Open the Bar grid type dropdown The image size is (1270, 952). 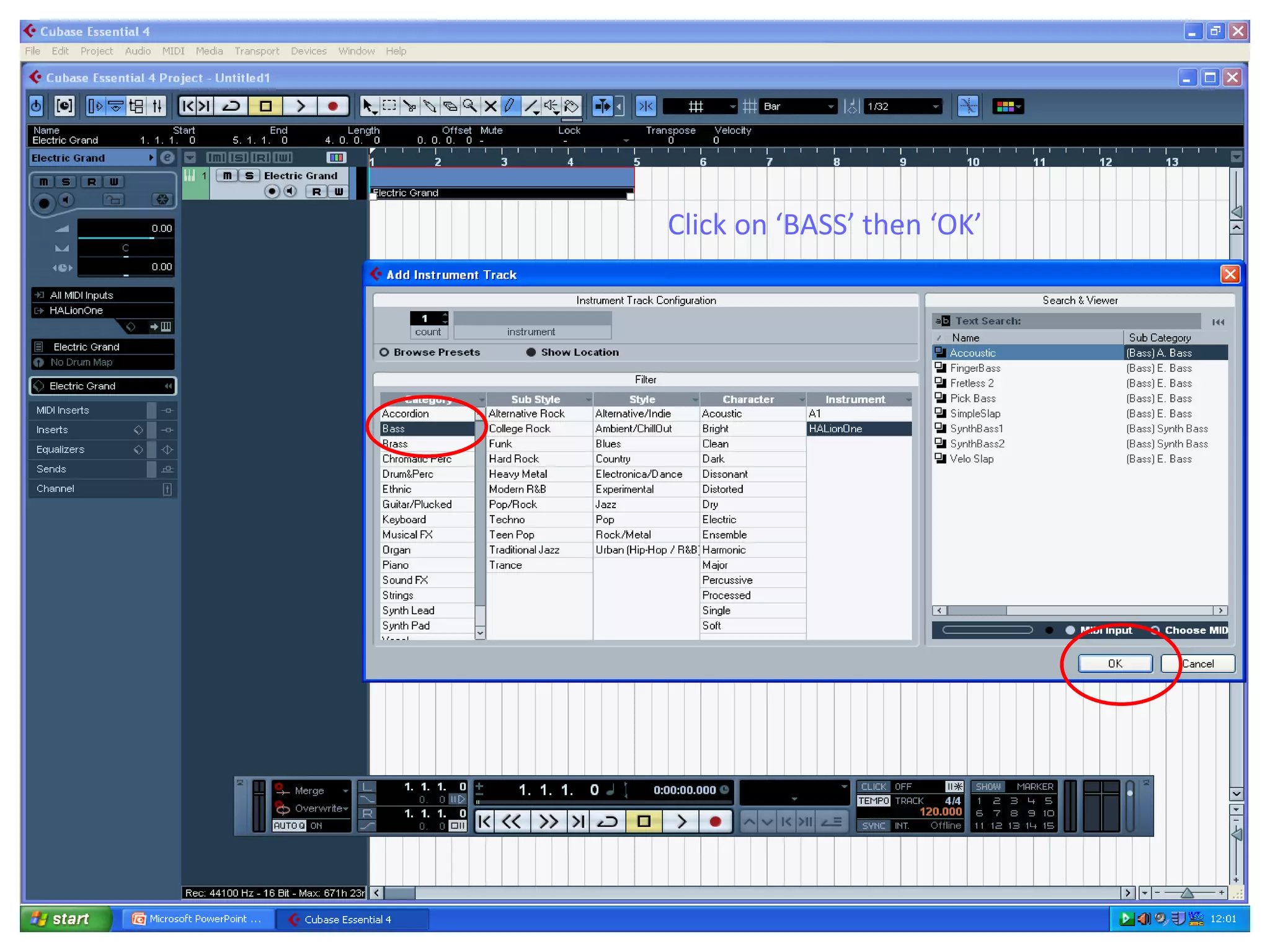pyautogui.click(x=798, y=107)
